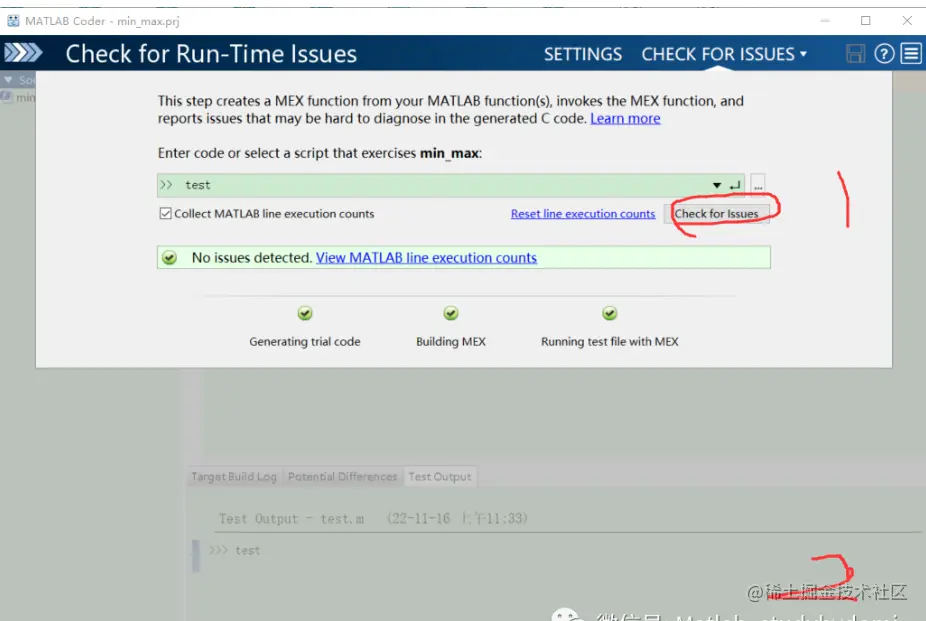Maximize the MATLAB Coder window
926x621 pixels.
click(865, 21)
